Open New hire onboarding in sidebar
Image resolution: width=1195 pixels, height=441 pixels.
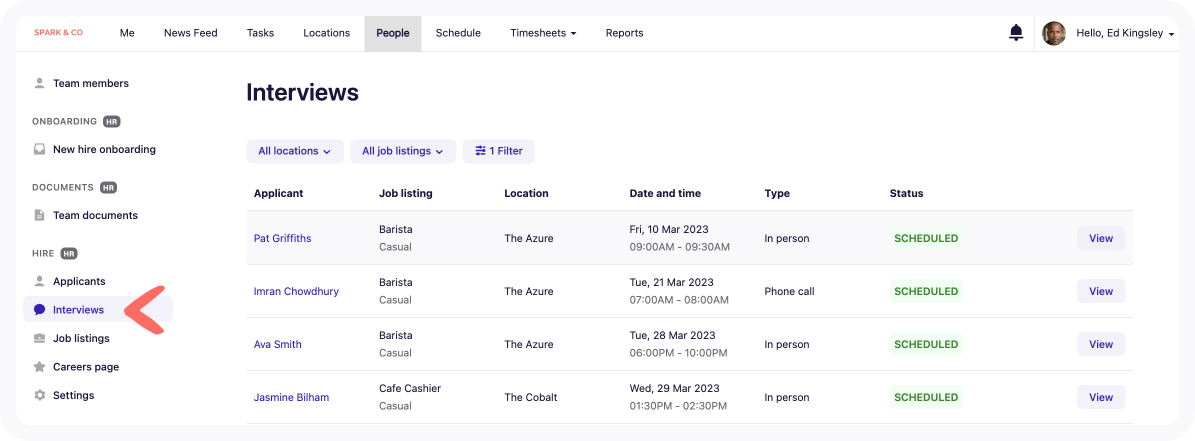tap(104, 149)
